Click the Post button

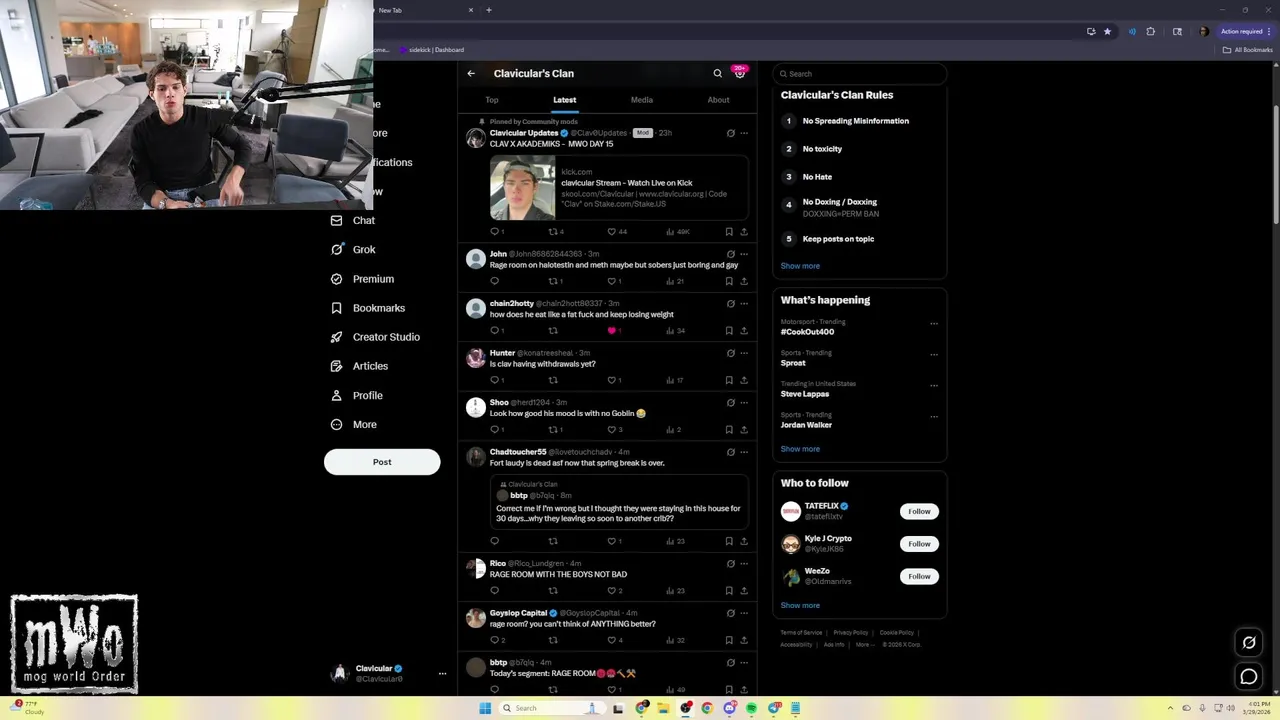(382, 462)
